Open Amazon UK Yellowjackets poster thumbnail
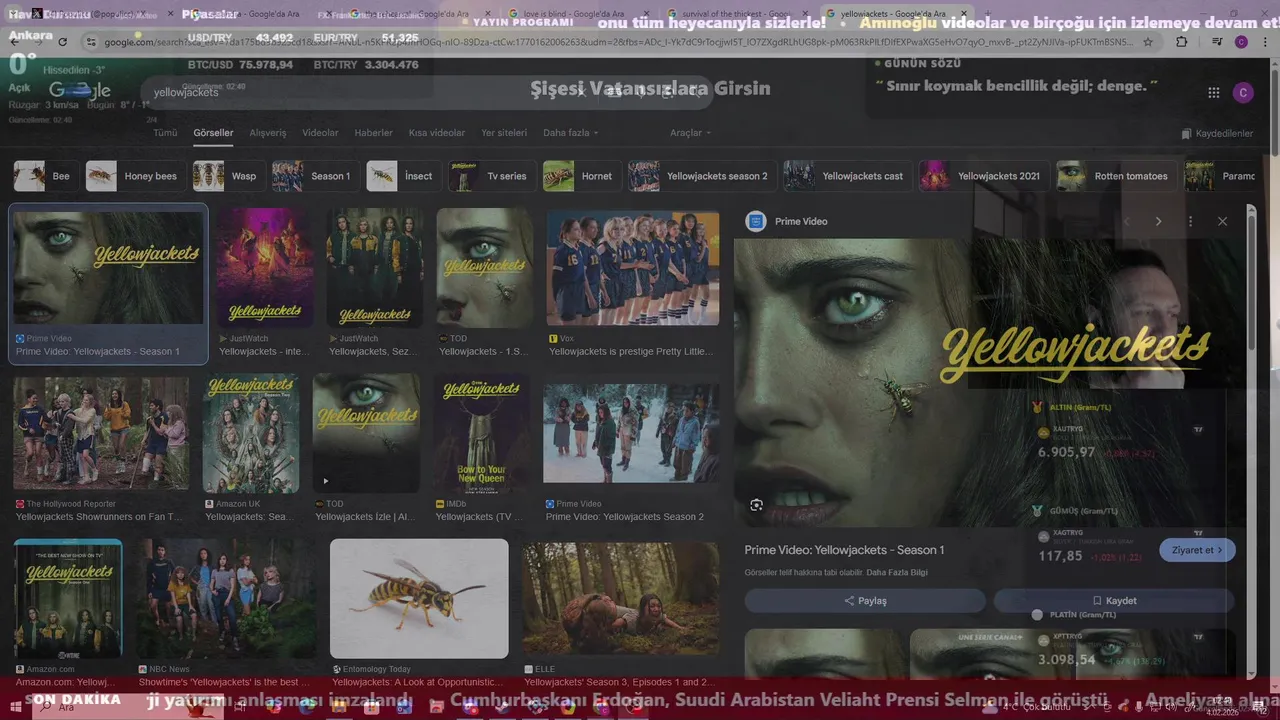Viewport: 1280px width, 720px height. click(251, 433)
